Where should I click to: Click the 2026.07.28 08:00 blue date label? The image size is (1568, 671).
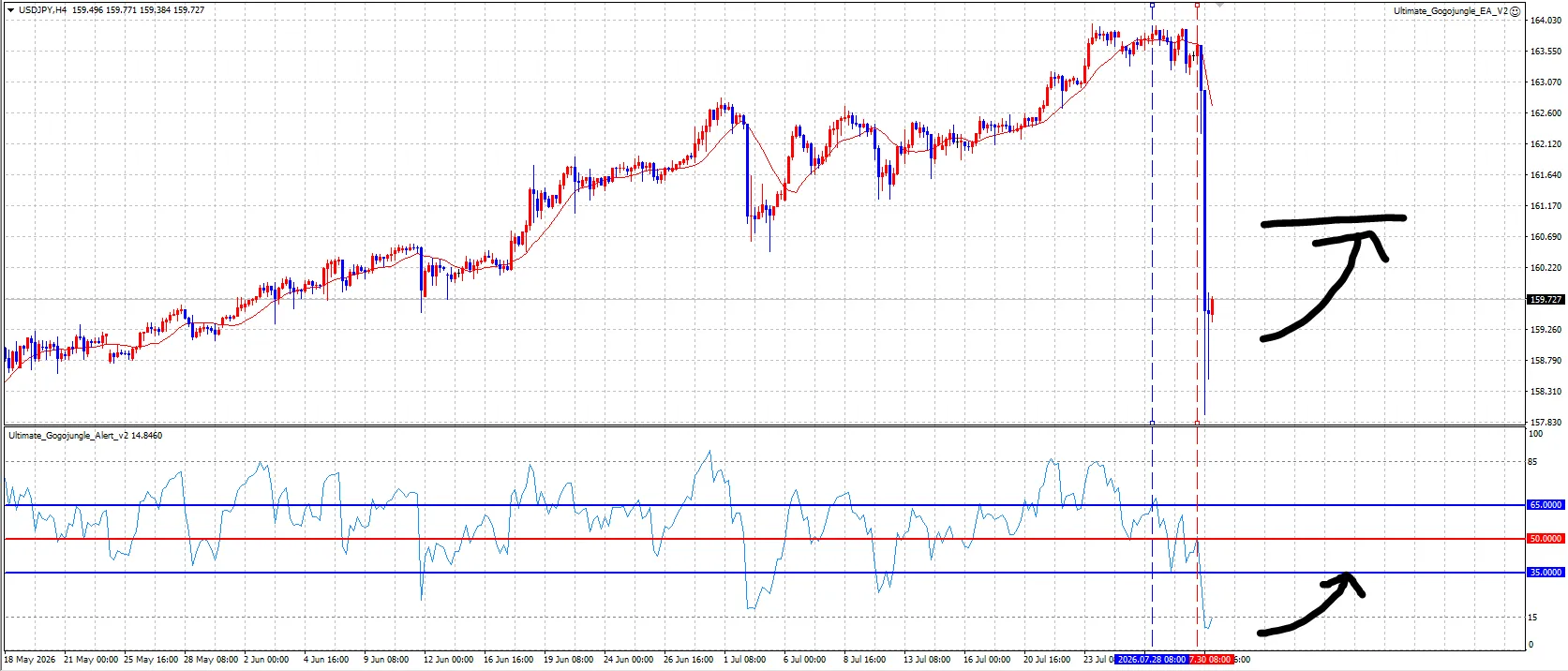(x=1152, y=660)
